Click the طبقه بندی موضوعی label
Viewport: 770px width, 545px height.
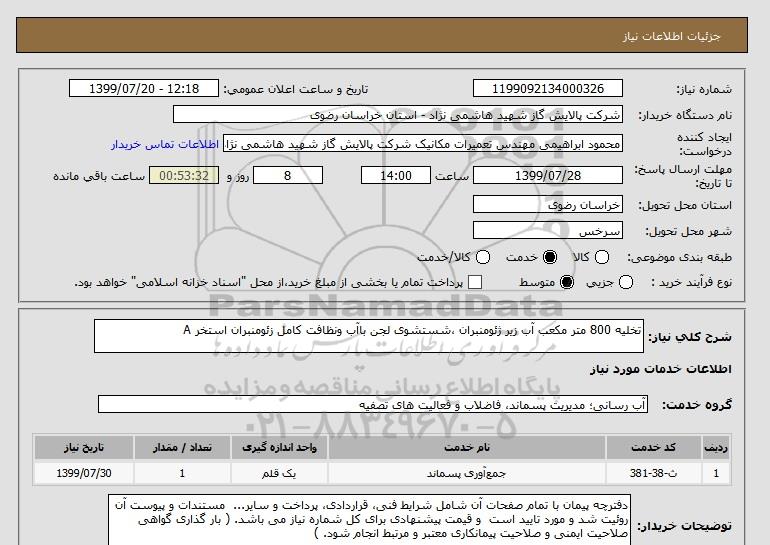(680, 257)
